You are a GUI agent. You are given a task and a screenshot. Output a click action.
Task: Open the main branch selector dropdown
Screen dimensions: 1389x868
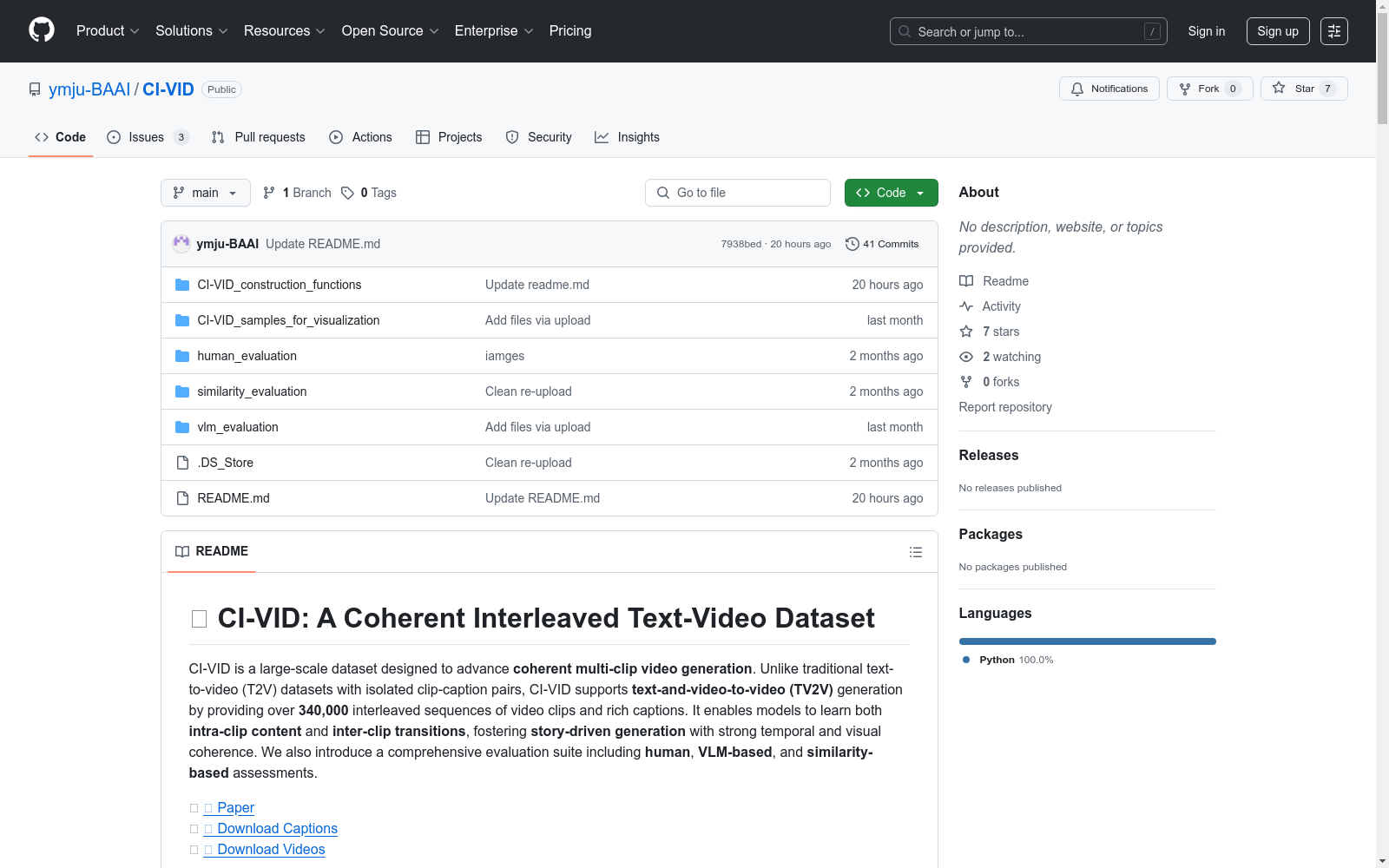(x=206, y=193)
